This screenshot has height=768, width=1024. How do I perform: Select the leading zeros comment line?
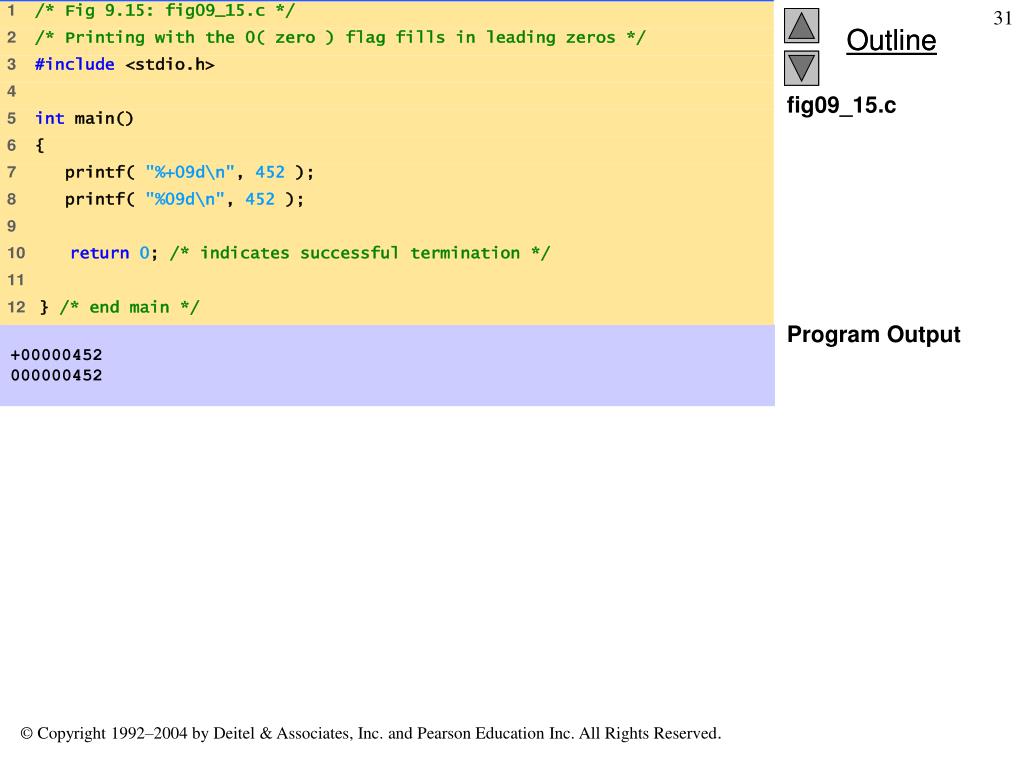pyautogui.click(x=340, y=37)
